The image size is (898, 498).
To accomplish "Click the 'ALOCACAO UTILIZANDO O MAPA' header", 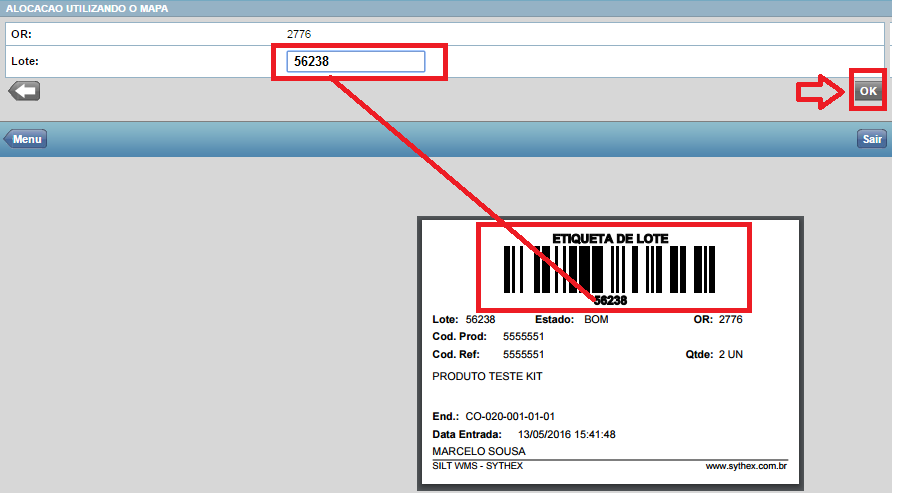I will (87, 9).
